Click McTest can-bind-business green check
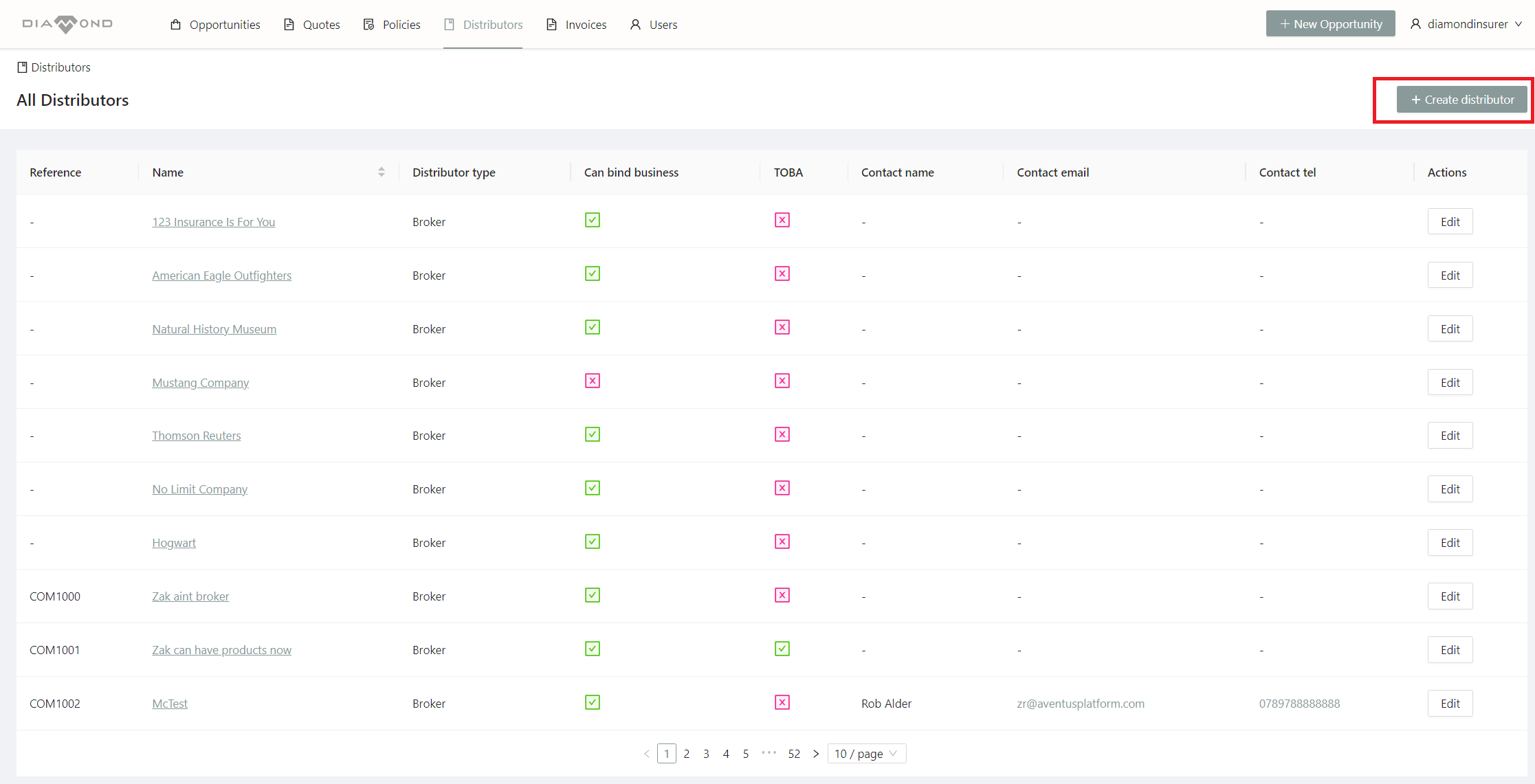 coord(592,702)
